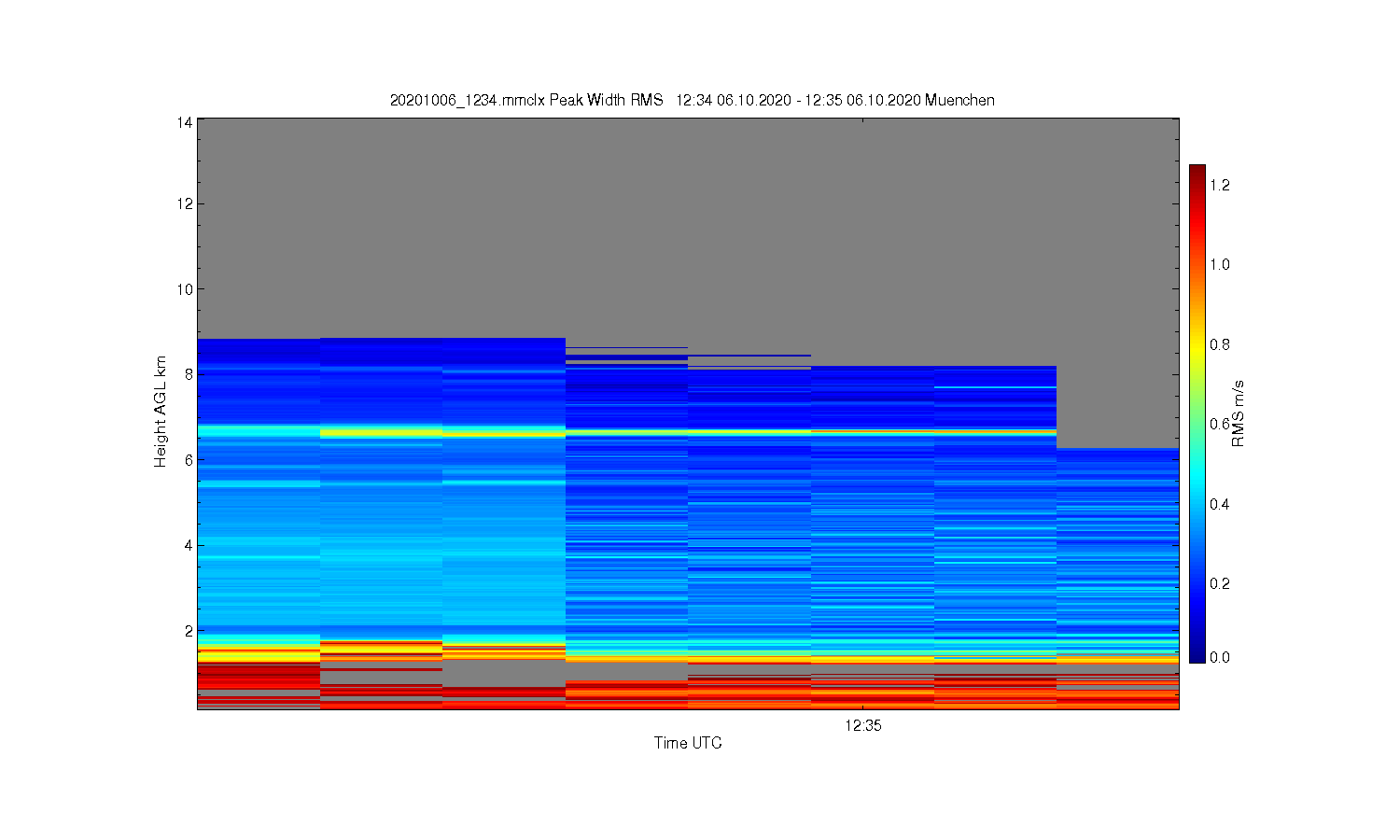This screenshot has height=840, width=1400.
Task: Click the 1.0 colorbar tick label
Action: [x=1220, y=264]
